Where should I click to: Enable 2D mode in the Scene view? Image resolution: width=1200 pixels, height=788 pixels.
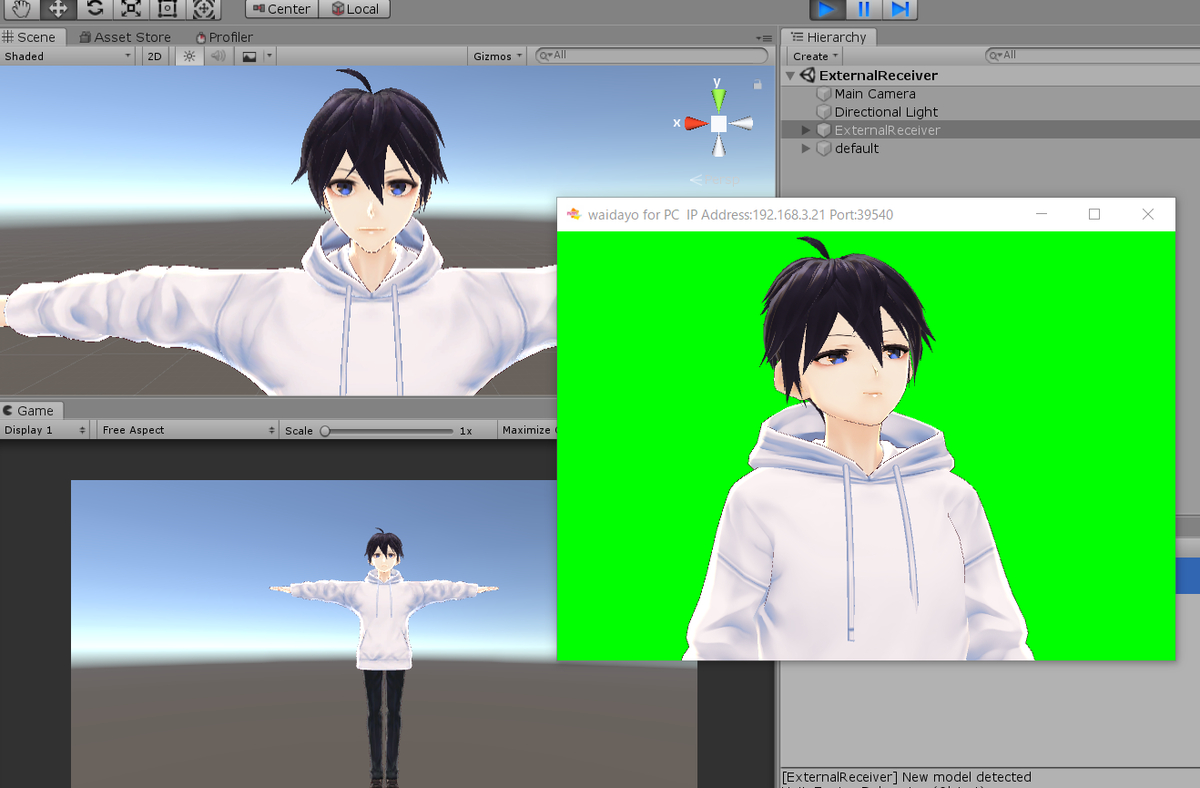[x=154, y=56]
